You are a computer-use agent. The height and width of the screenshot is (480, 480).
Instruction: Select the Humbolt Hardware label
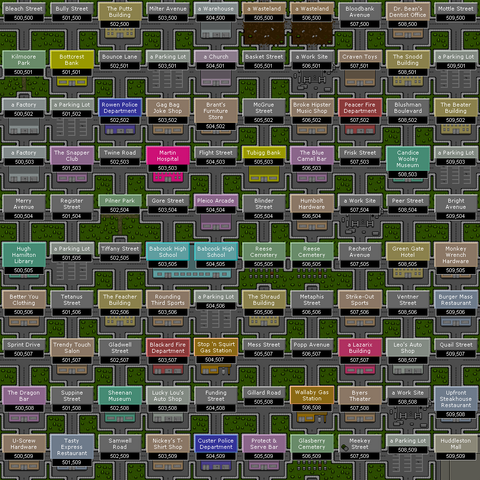click(x=312, y=204)
